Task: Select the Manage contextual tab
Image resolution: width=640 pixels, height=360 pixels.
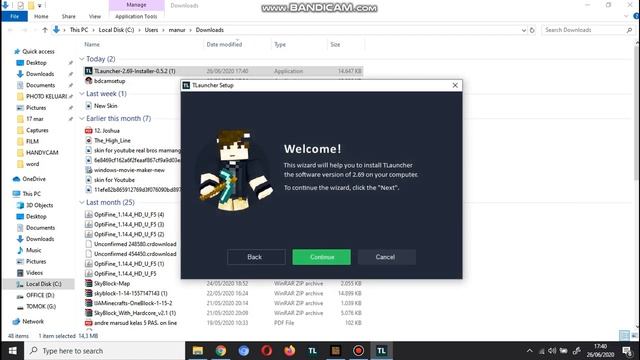Action: click(x=136, y=5)
